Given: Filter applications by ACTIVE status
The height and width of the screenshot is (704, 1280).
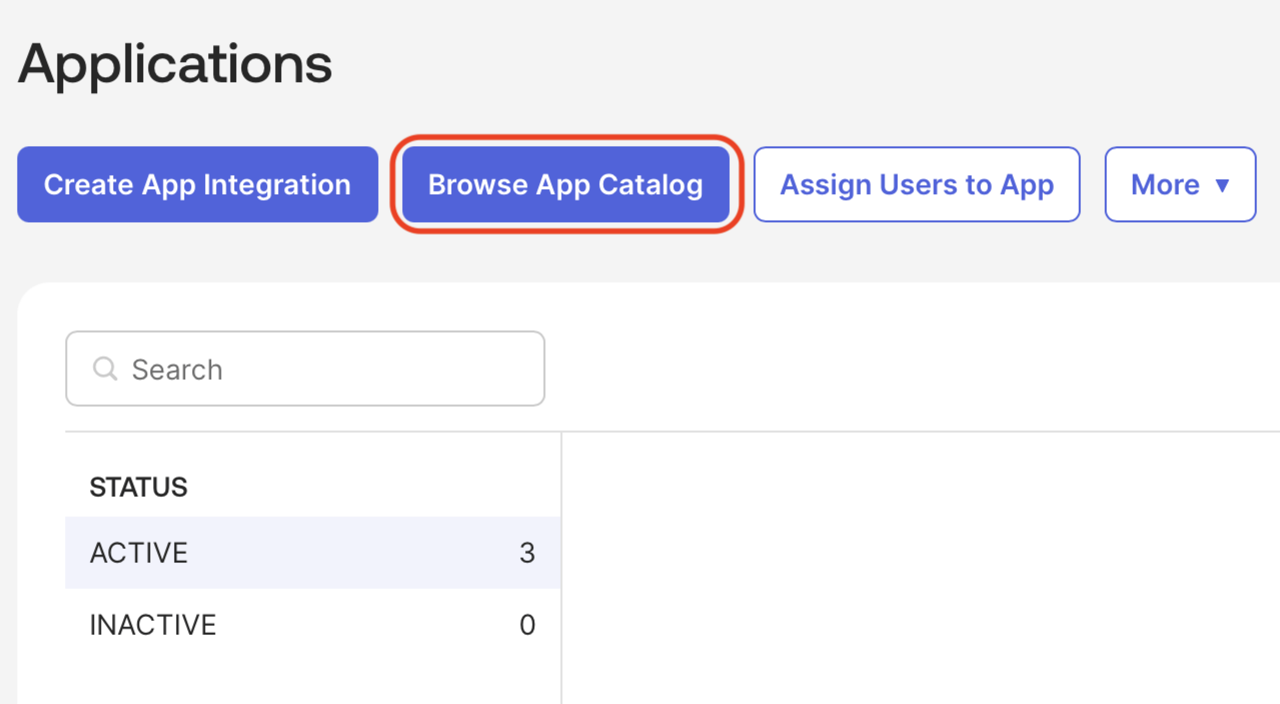Looking at the screenshot, I should click(139, 553).
